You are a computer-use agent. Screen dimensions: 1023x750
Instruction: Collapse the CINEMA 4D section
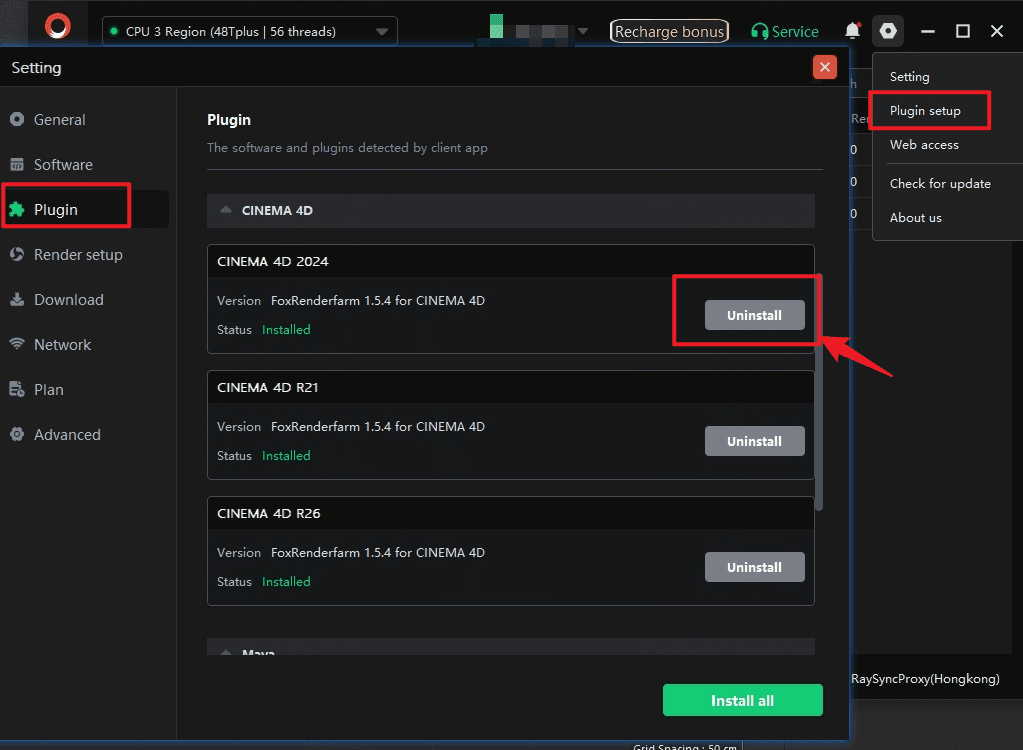(226, 210)
